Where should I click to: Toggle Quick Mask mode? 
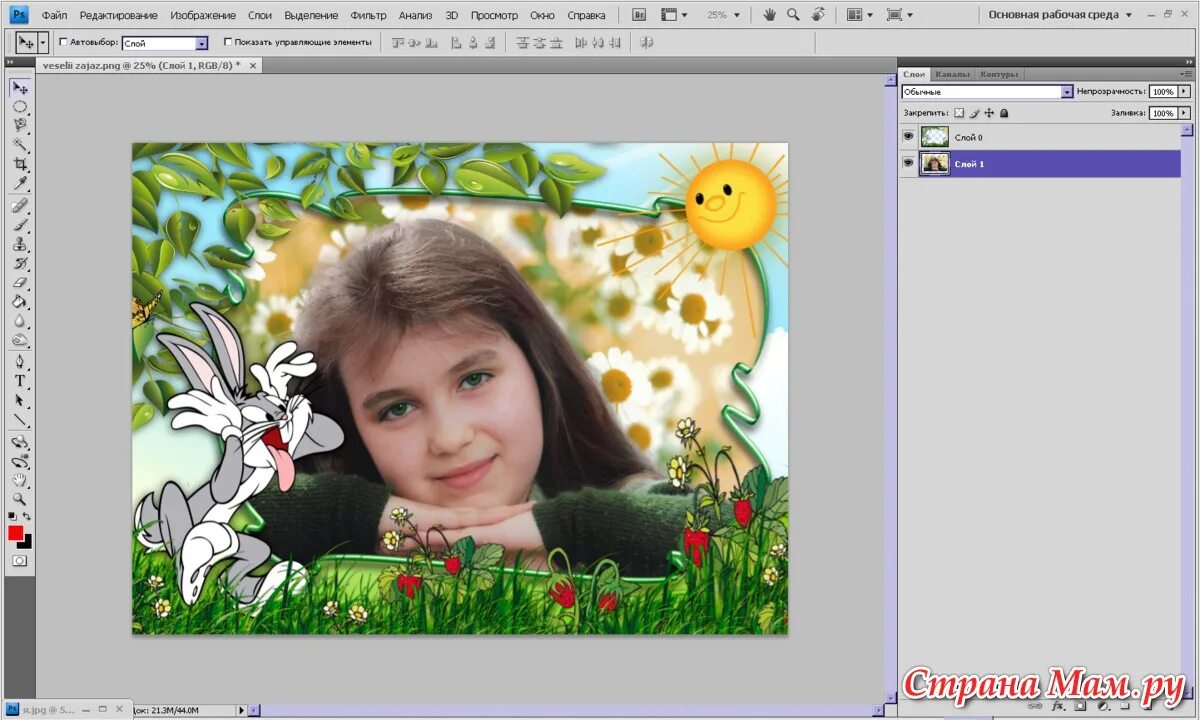(19, 561)
